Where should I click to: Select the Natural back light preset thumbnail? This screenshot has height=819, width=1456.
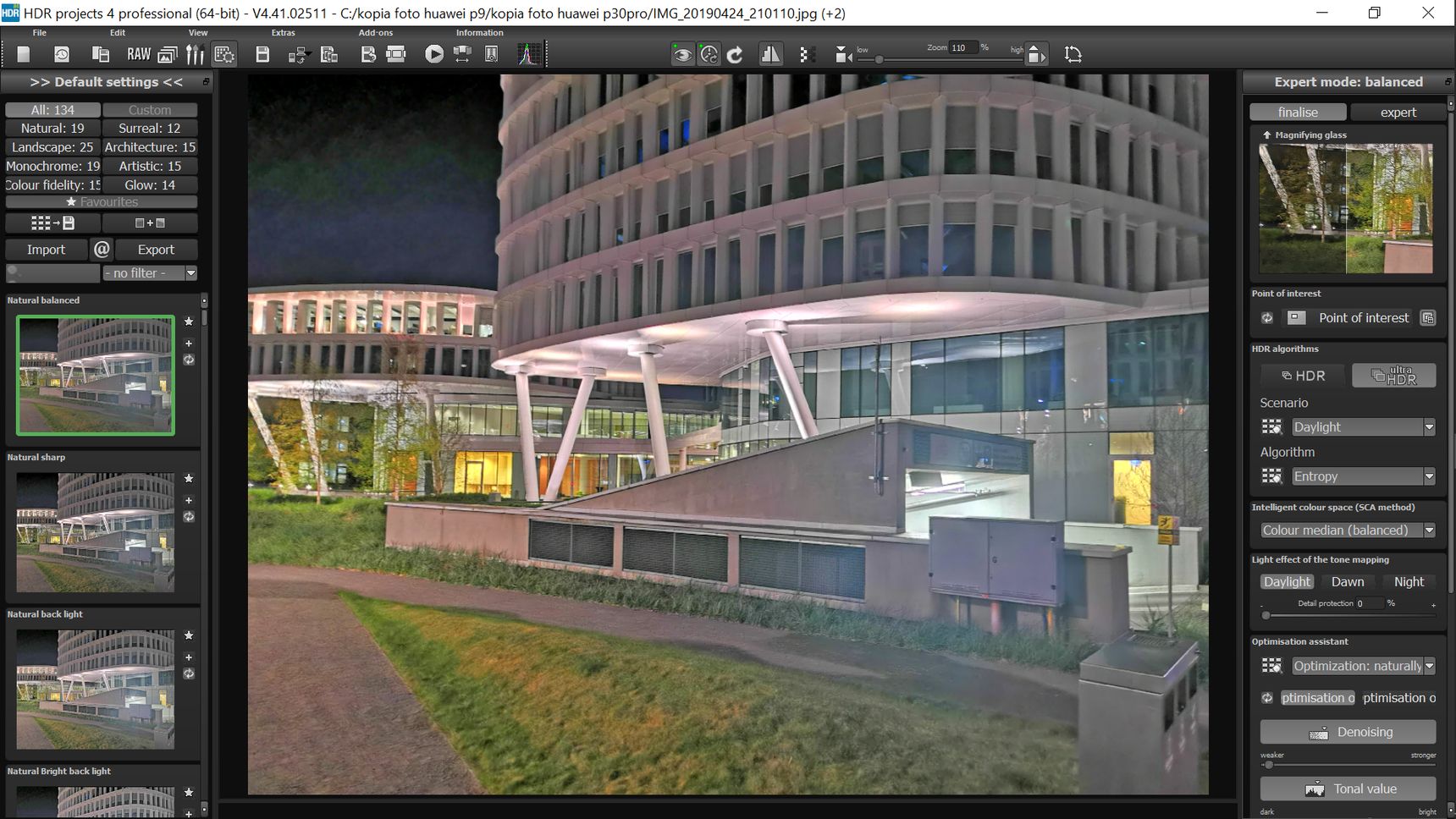(x=96, y=689)
